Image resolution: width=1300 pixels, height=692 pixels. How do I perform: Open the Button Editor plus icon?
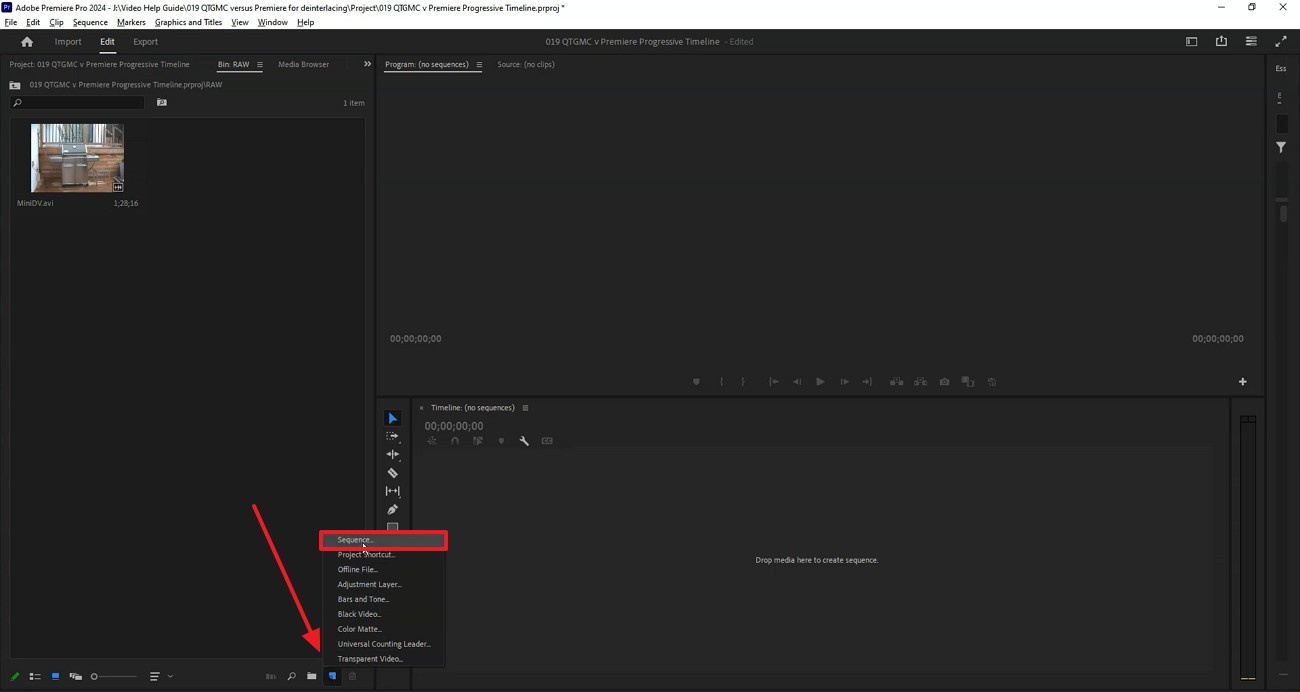click(x=1243, y=381)
